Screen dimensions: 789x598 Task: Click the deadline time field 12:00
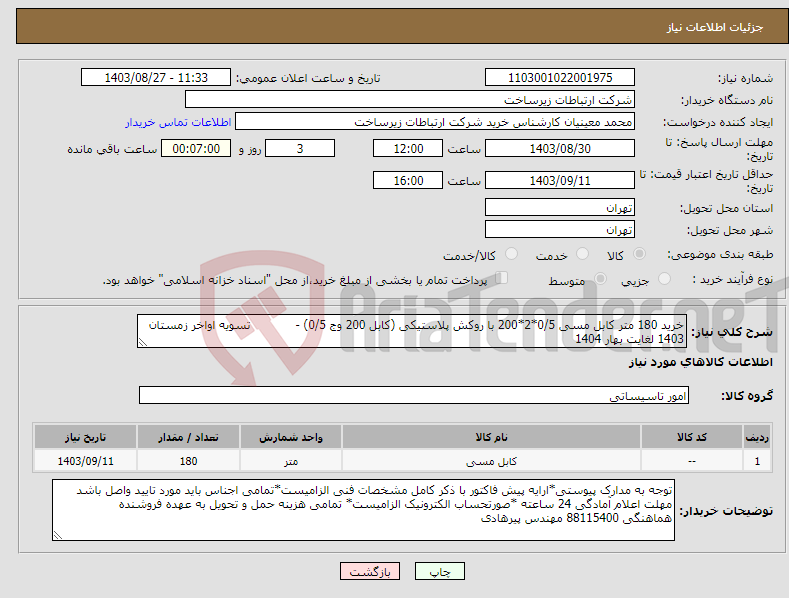pyautogui.click(x=408, y=148)
